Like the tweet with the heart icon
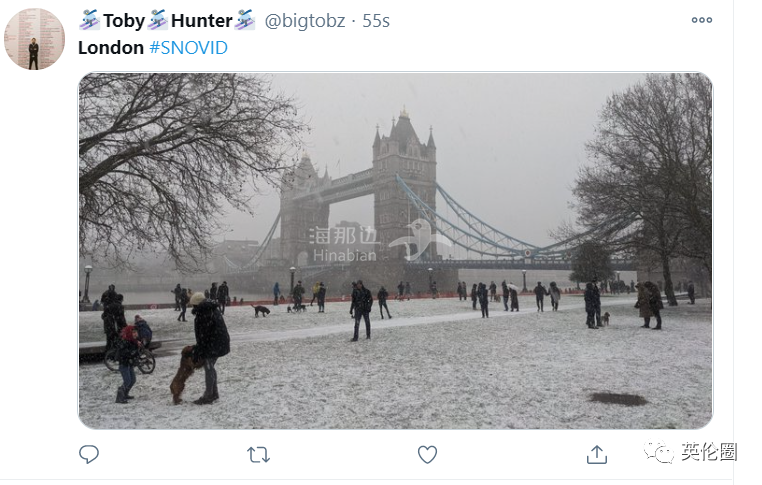 coord(427,455)
